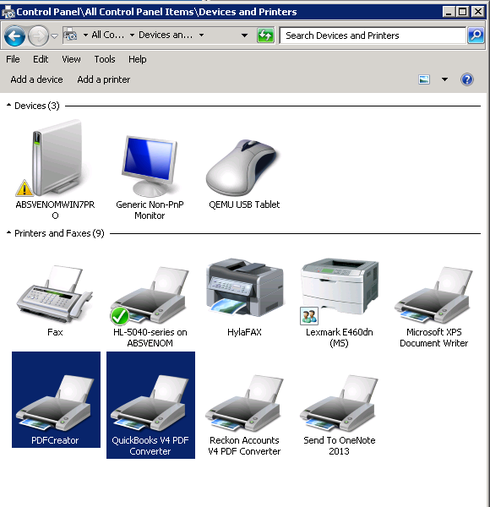Click the Printers and Faxes (9) header text
This screenshot has width=490, height=507.
pos(59,233)
